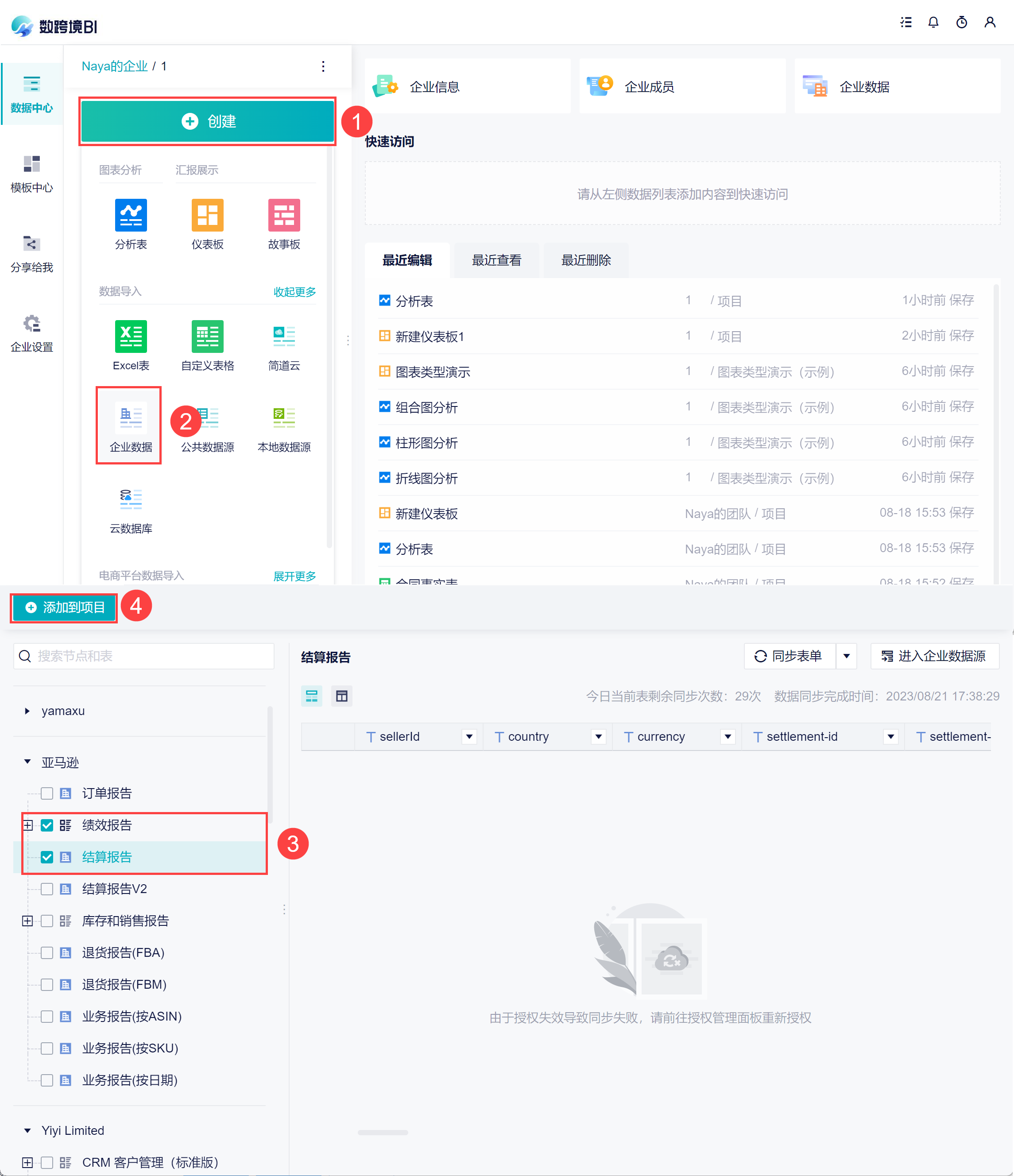Check the 订单报告 checkbox
The width and height of the screenshot is (1014, 1176).
click(x=47, y=793)
